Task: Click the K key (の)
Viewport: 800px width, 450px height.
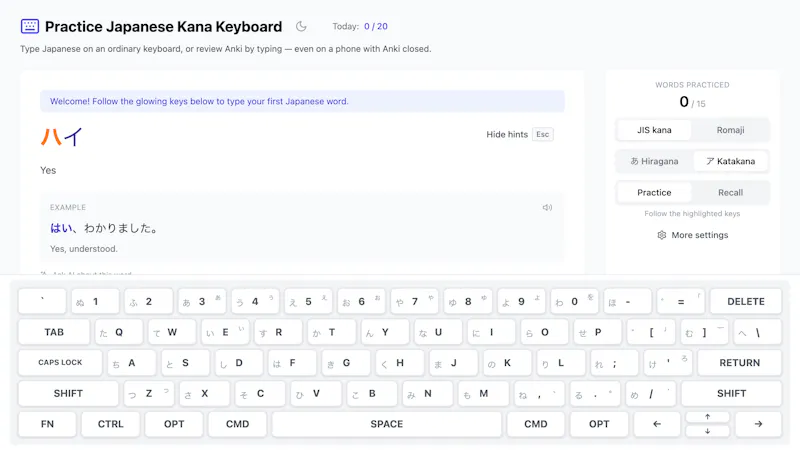Action: (x=507, y=363)
